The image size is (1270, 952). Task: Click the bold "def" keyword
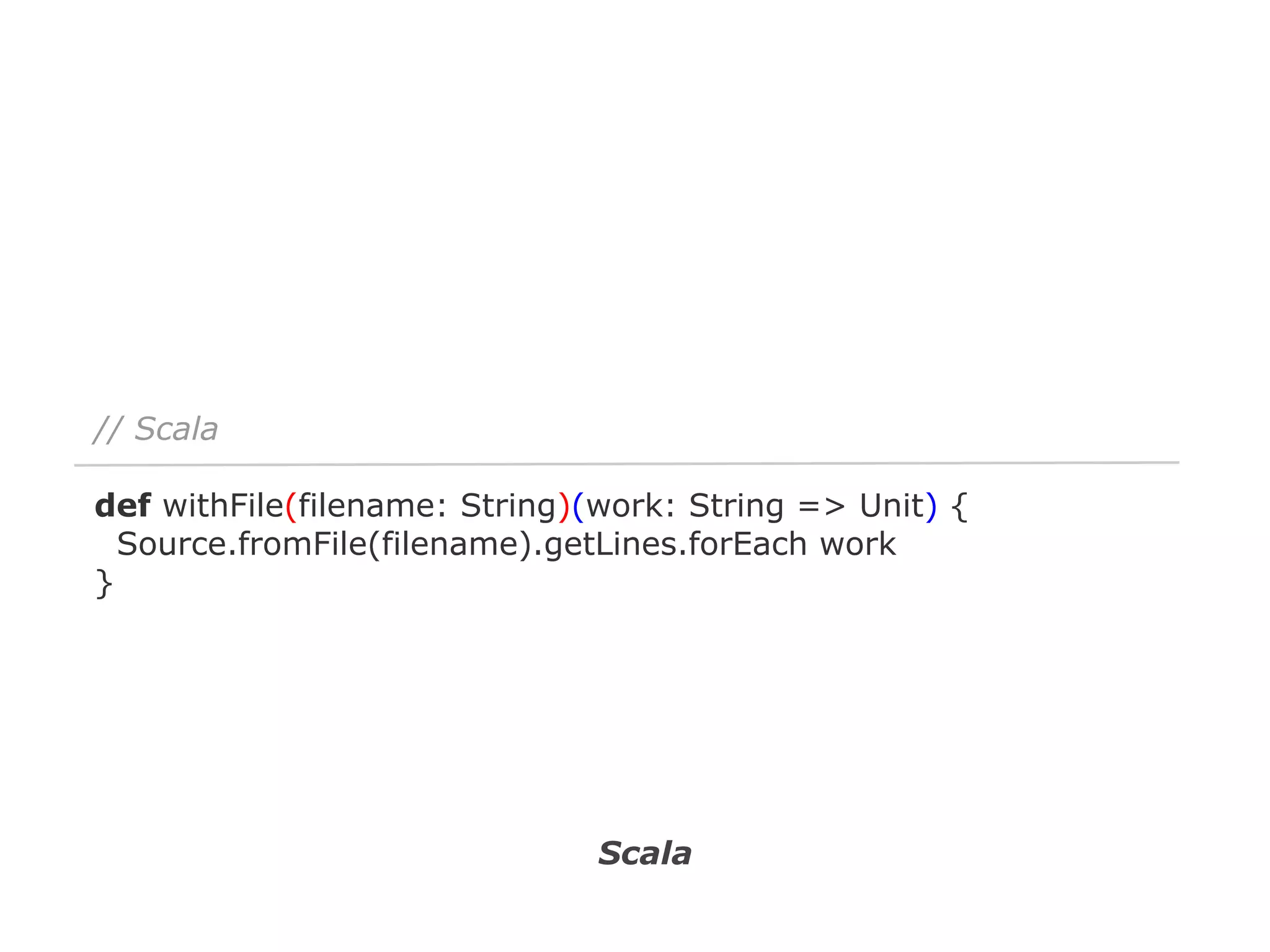122,506
